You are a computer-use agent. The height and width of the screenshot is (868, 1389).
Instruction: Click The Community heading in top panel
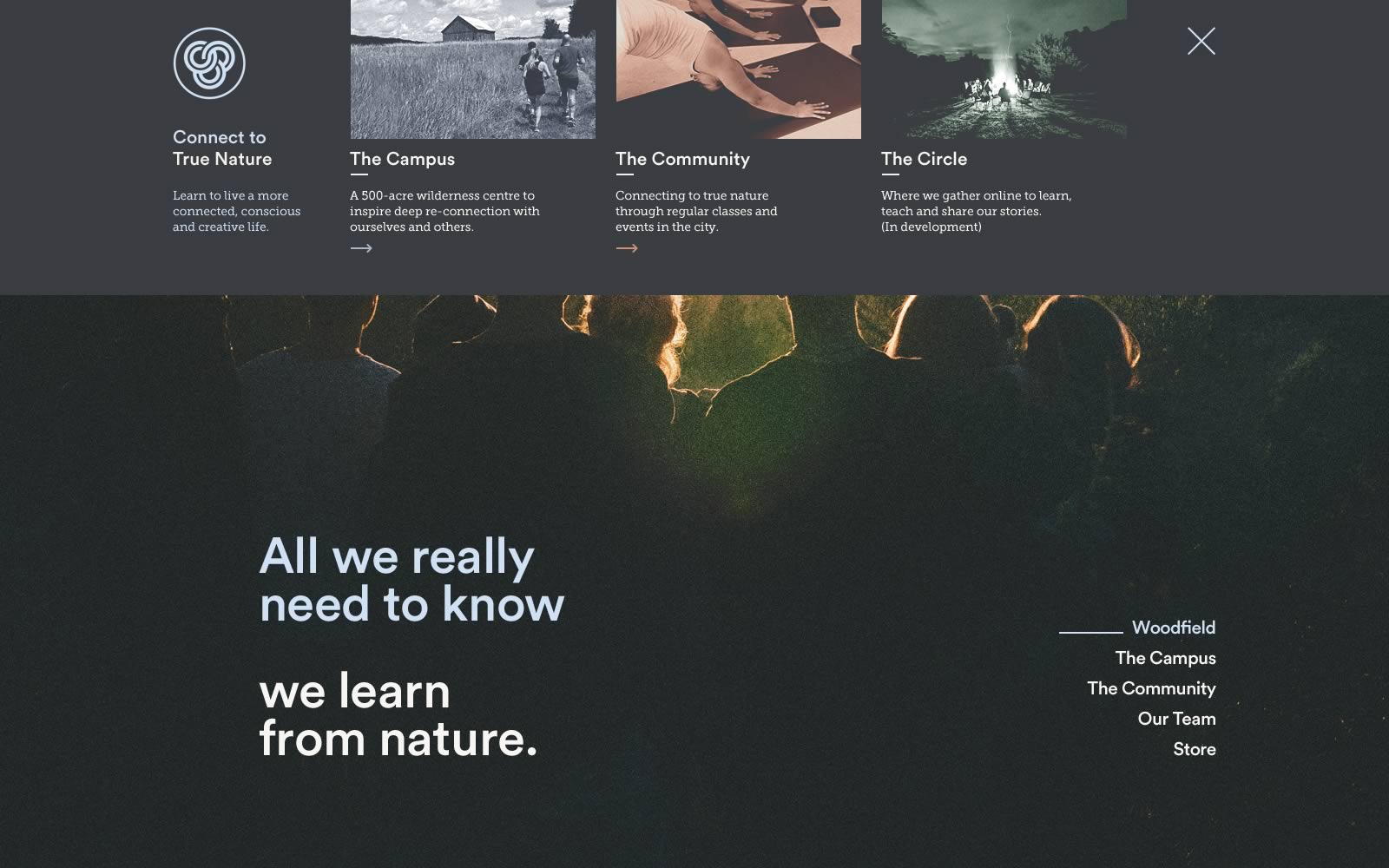(x=683, y=159)
